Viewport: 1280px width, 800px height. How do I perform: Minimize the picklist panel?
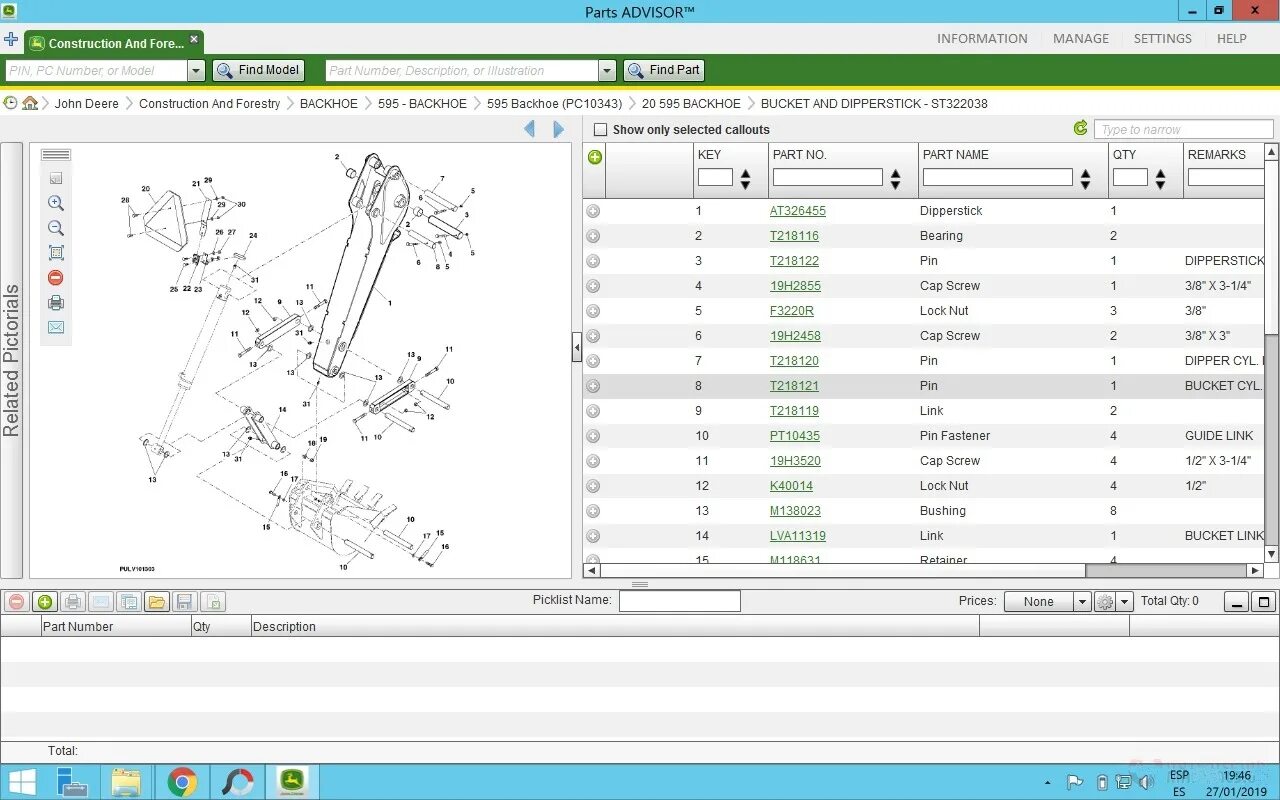[x=1237, y=602]
